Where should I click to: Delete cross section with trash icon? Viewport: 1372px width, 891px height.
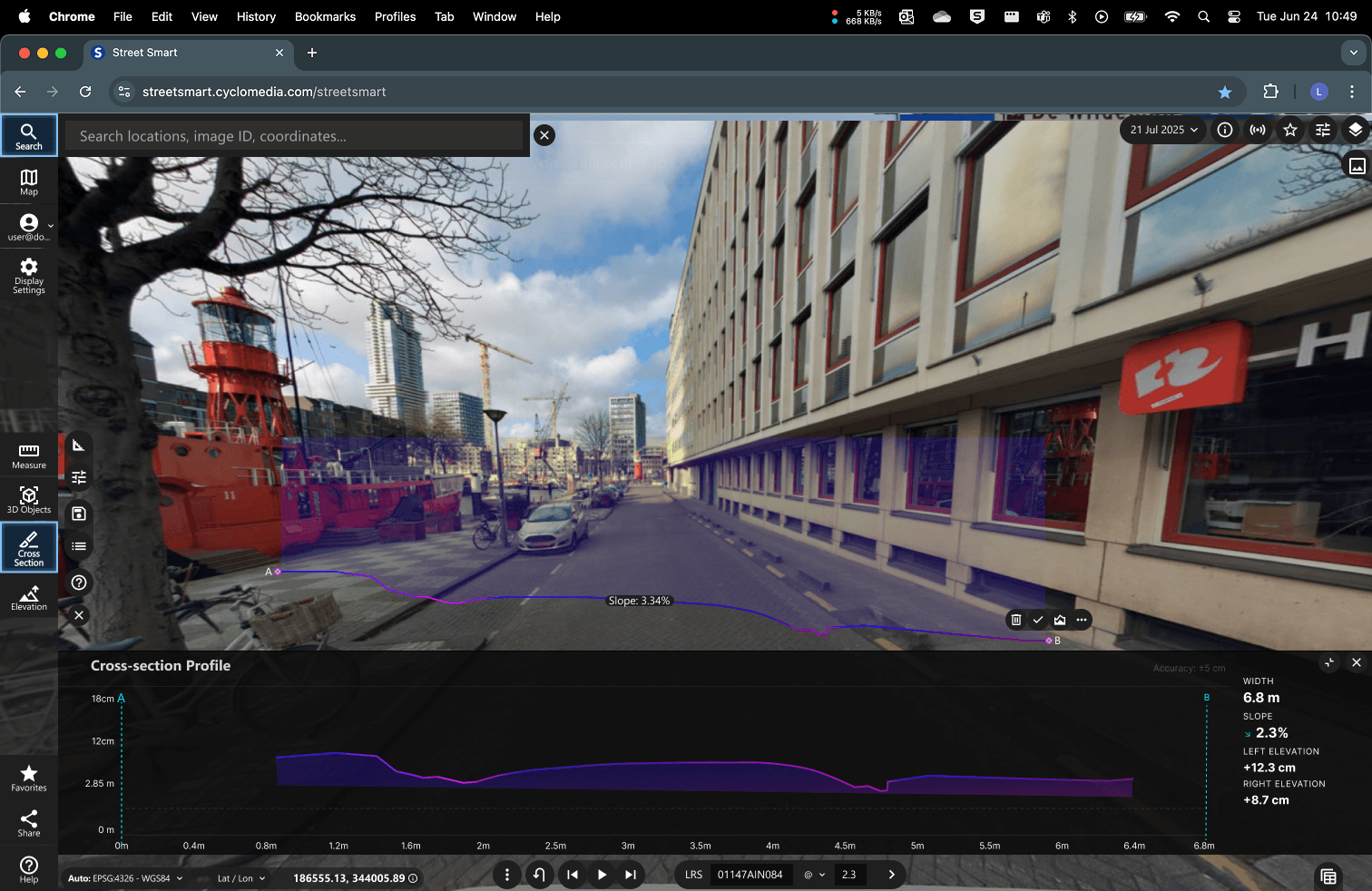(1016, 620)
